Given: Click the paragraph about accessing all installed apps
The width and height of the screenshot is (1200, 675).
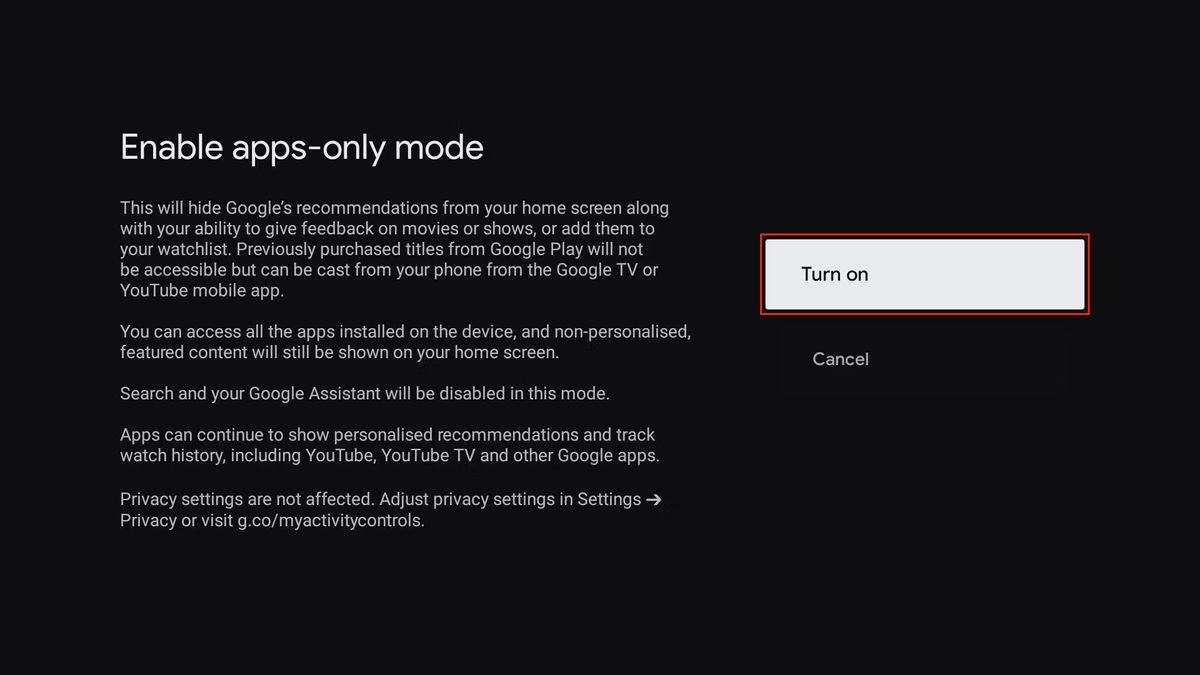Looking at the screenshot, I should pyautogui.click(x=406, y=341).
